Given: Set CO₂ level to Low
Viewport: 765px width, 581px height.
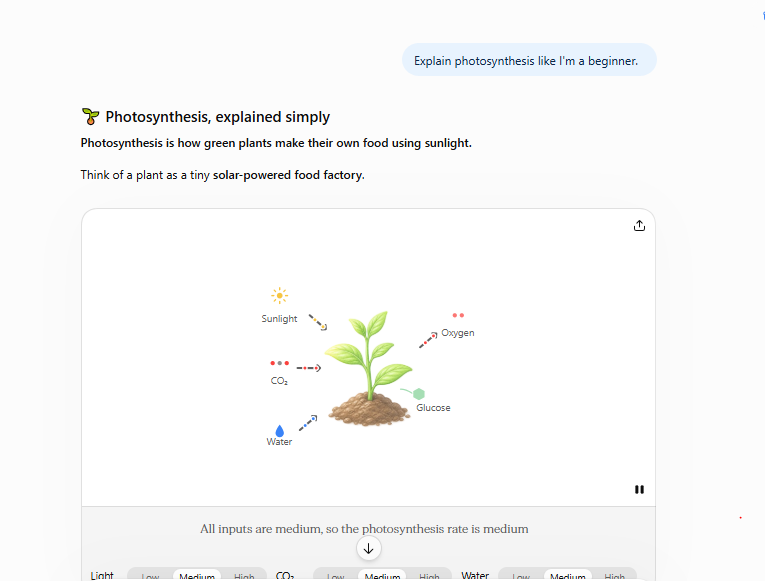Looking at the screenshot, I should (x=336, y=577).
